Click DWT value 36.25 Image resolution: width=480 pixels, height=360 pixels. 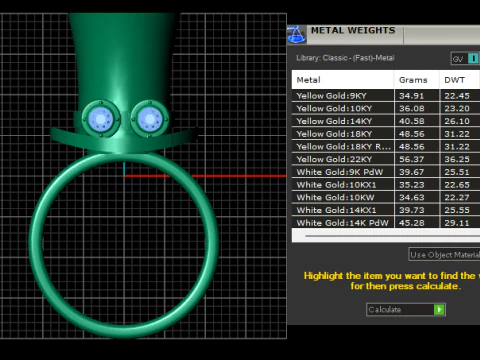pos(457,159)
